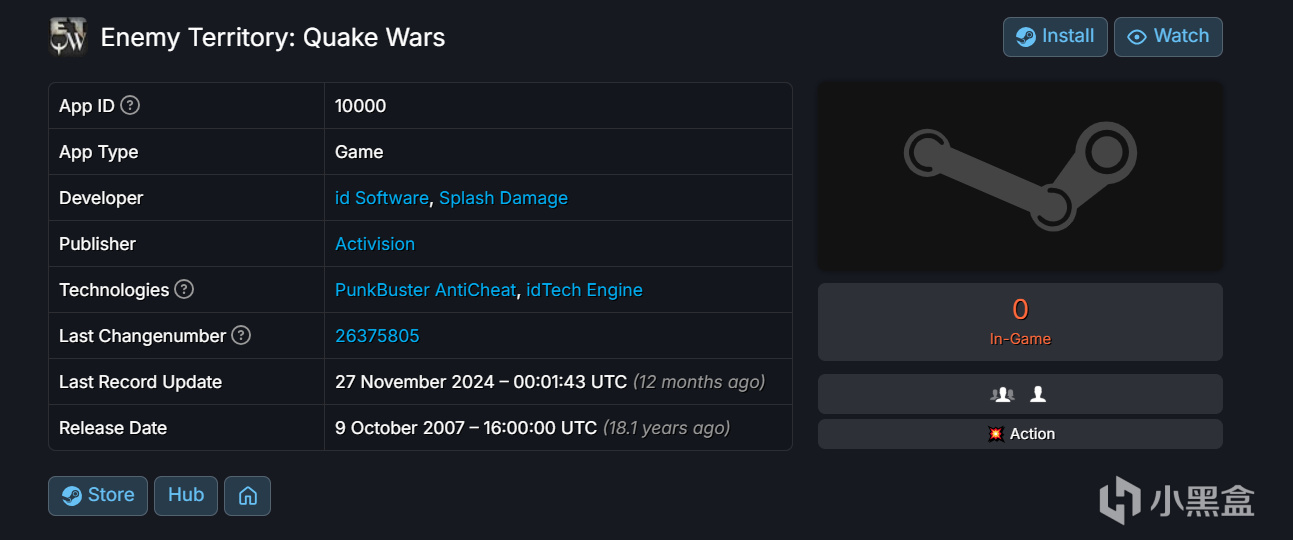1293x540 pixels.
Task: Click the multiplayer category icon
Action: (x=1002, y=394)
